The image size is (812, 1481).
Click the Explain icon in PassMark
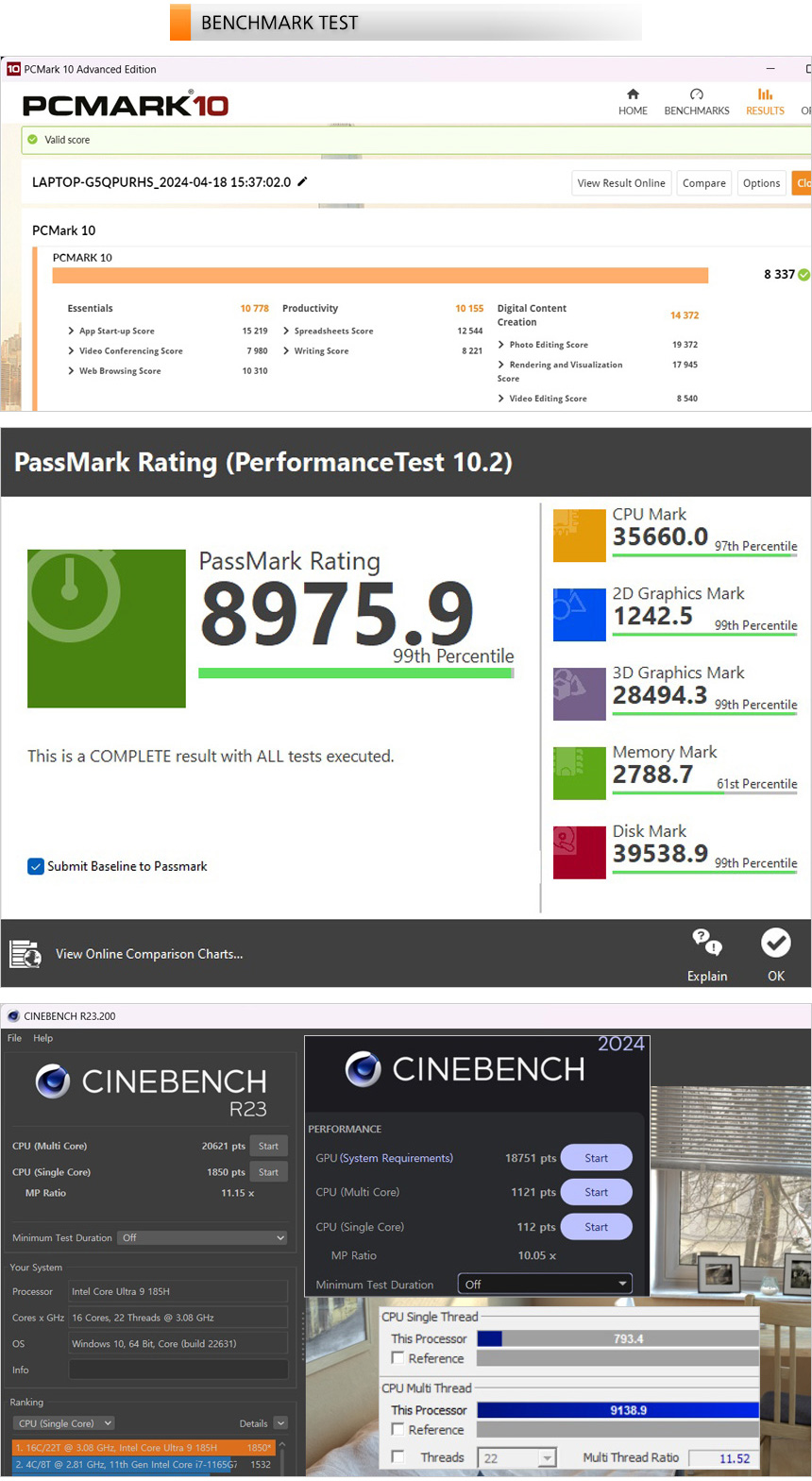point(707,943)
